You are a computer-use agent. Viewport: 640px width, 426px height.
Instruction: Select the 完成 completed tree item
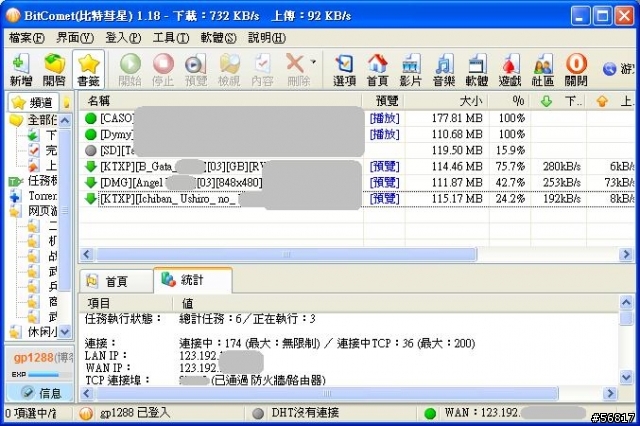(x=43, y=151)
